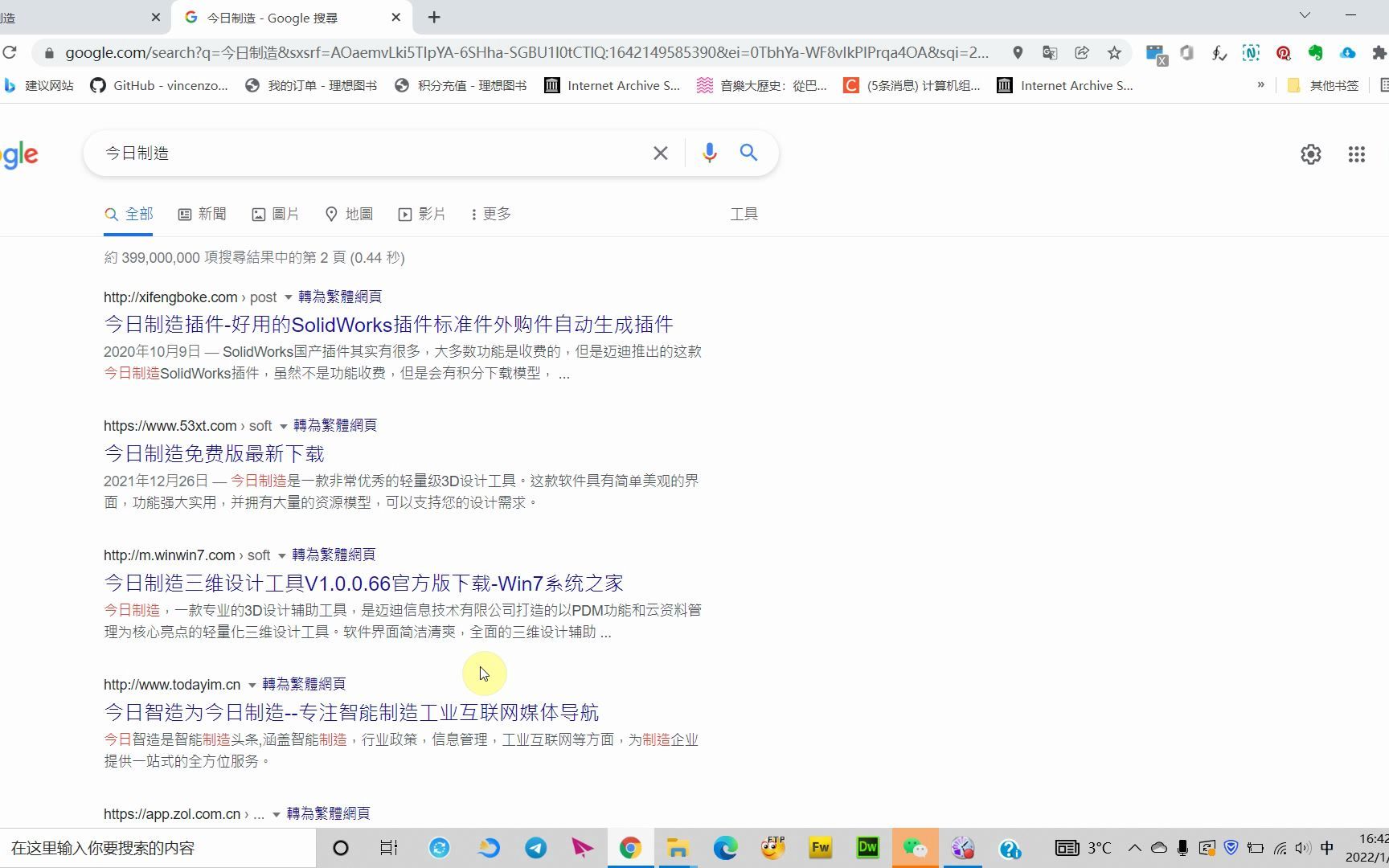This screenshot has width=1389, height=868.
Task: Open the 今日制造免费版最新下载 result
Action: [214, 453]
